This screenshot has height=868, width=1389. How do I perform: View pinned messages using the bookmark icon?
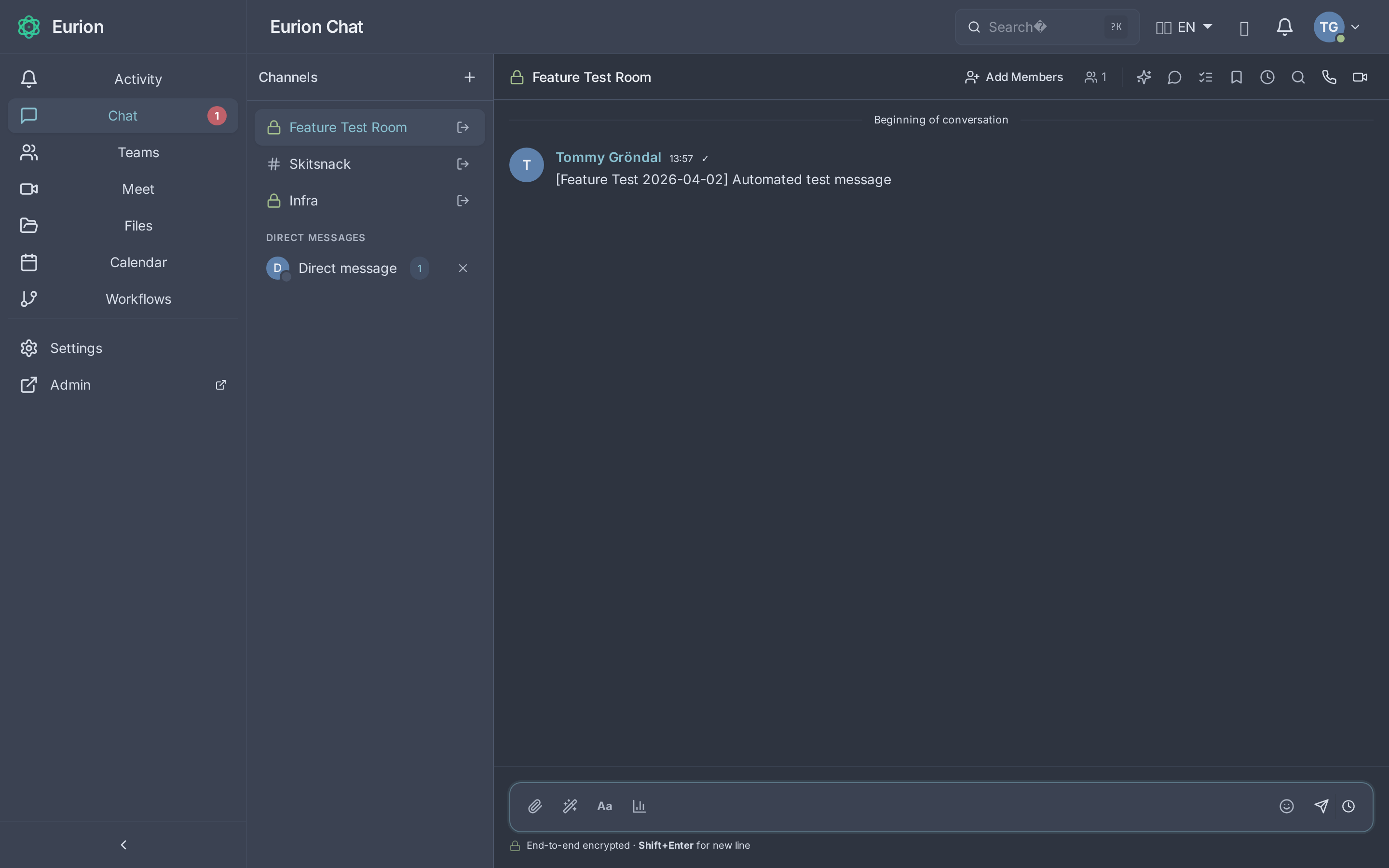coord(1236,77)
